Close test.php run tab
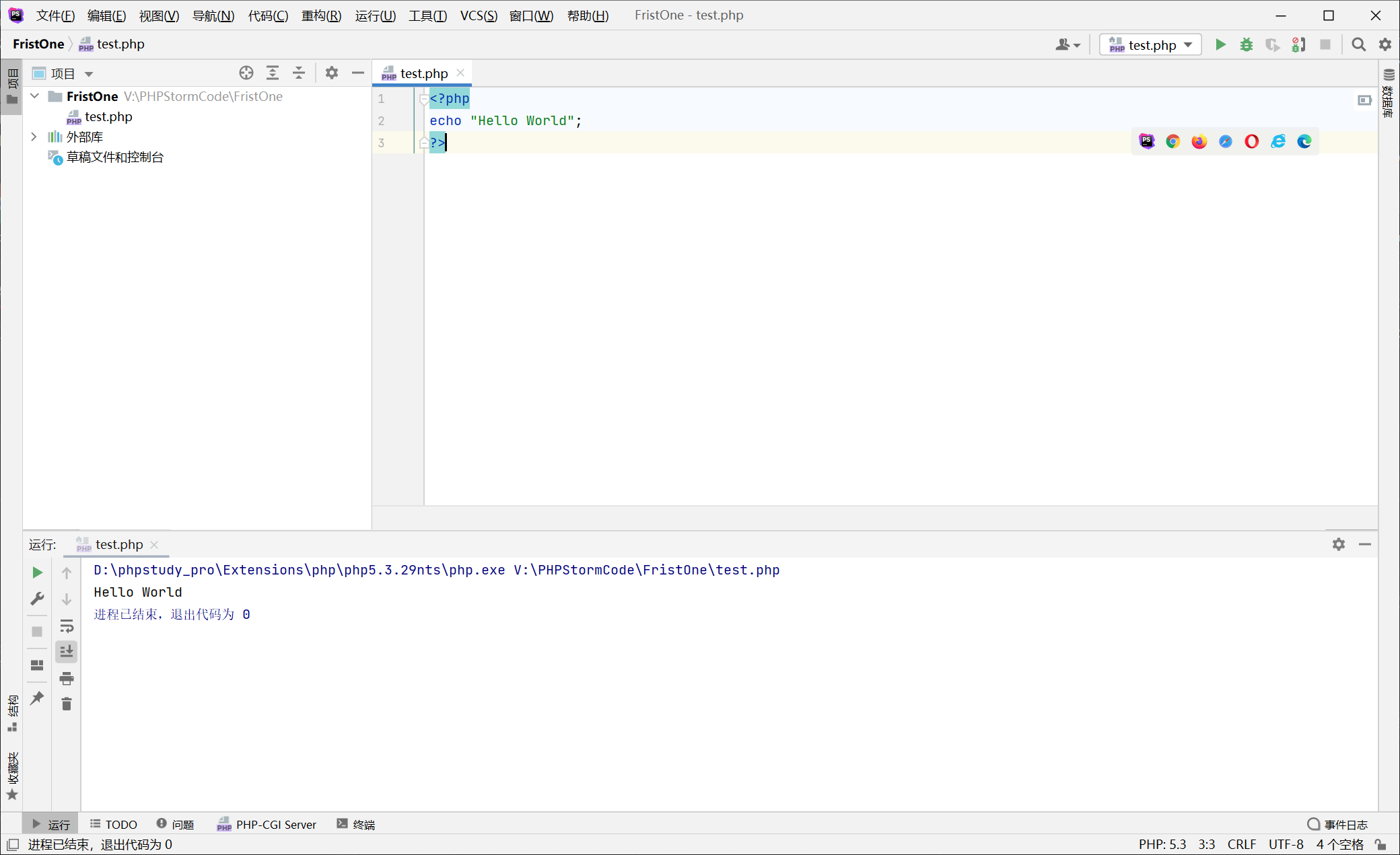The height and width of the screenshot is (855, 1400). 154,544
